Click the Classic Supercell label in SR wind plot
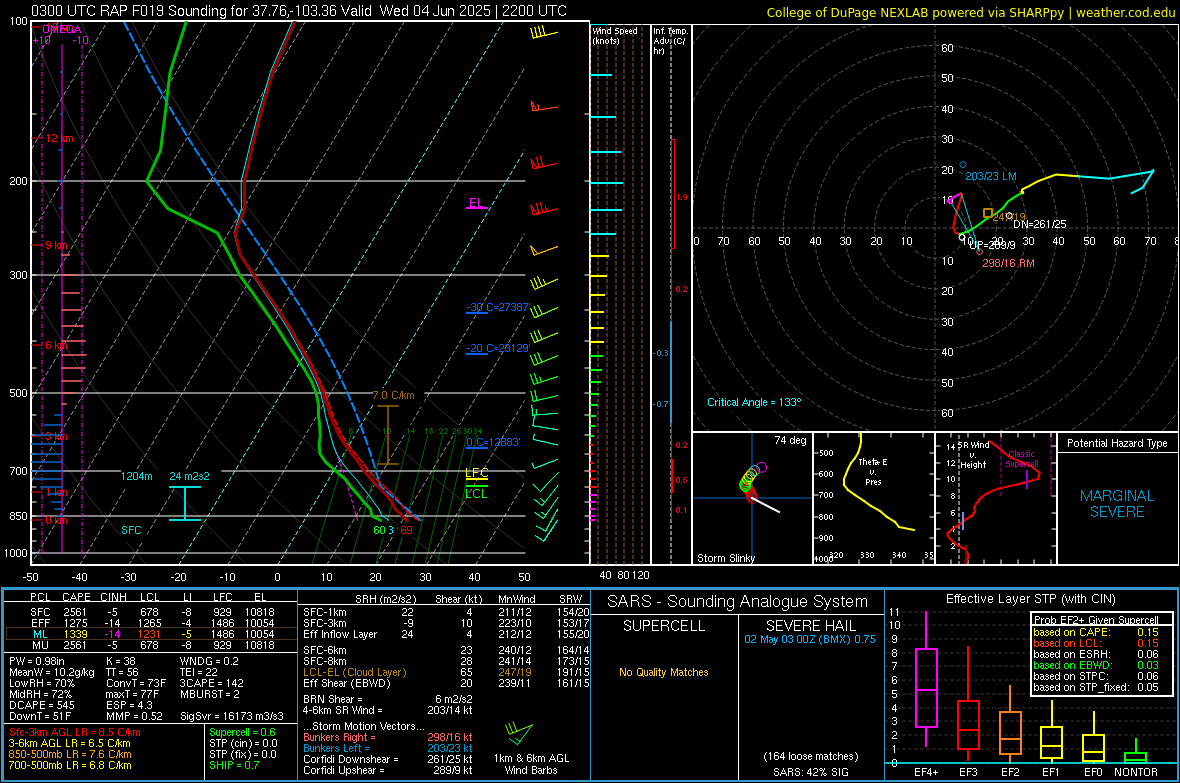This screenshot has height=783, width=1180. coord(1022,459)
